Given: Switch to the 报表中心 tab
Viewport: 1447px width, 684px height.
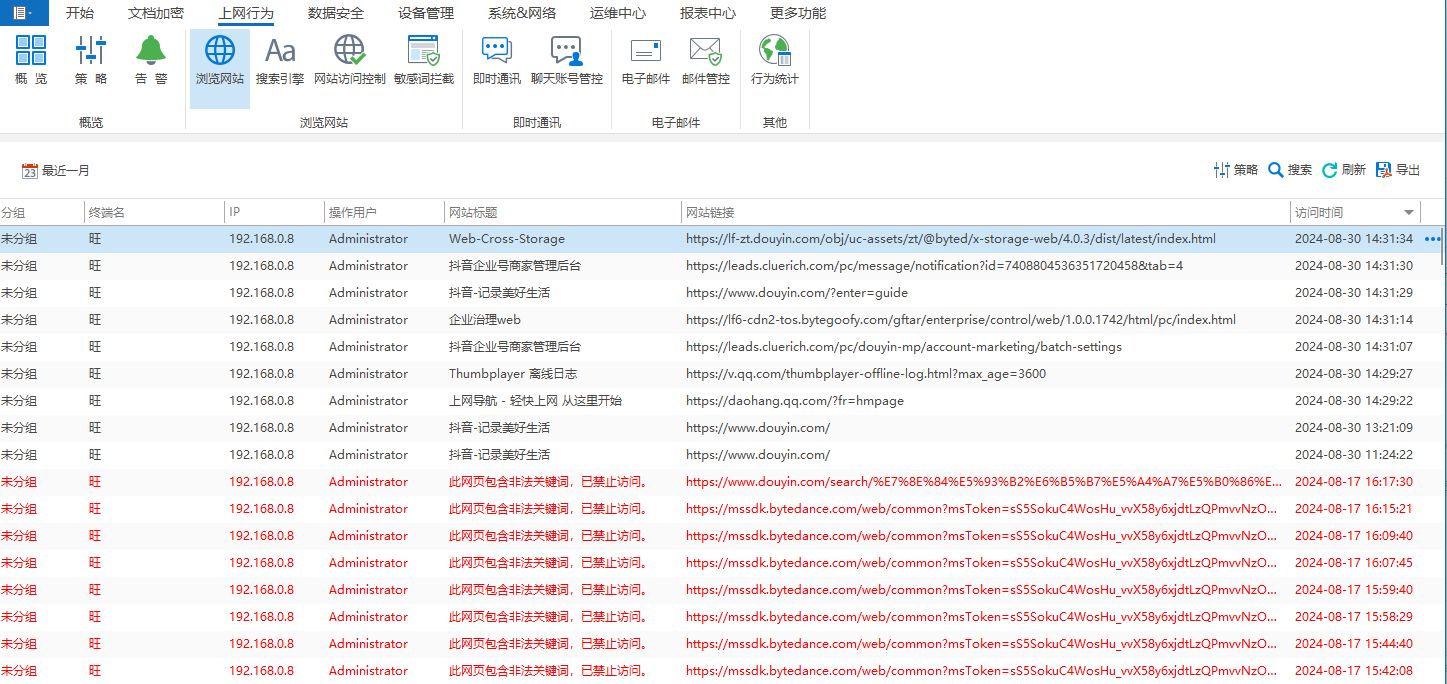Looking at the screenshot, I should click(708, 13).
